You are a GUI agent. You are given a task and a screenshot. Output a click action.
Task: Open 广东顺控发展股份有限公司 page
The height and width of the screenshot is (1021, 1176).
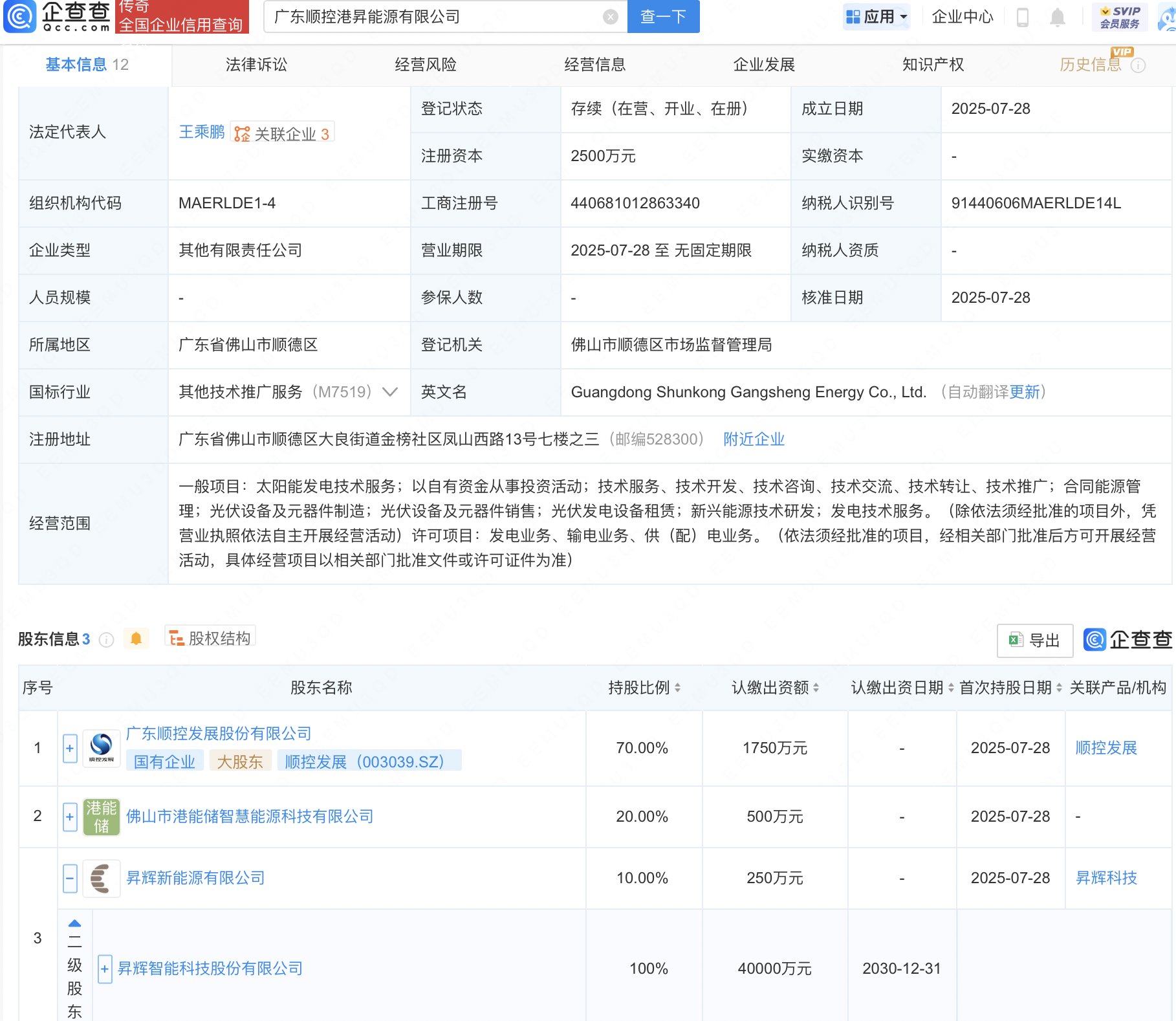pyautogui.click(x=219, y=734)
